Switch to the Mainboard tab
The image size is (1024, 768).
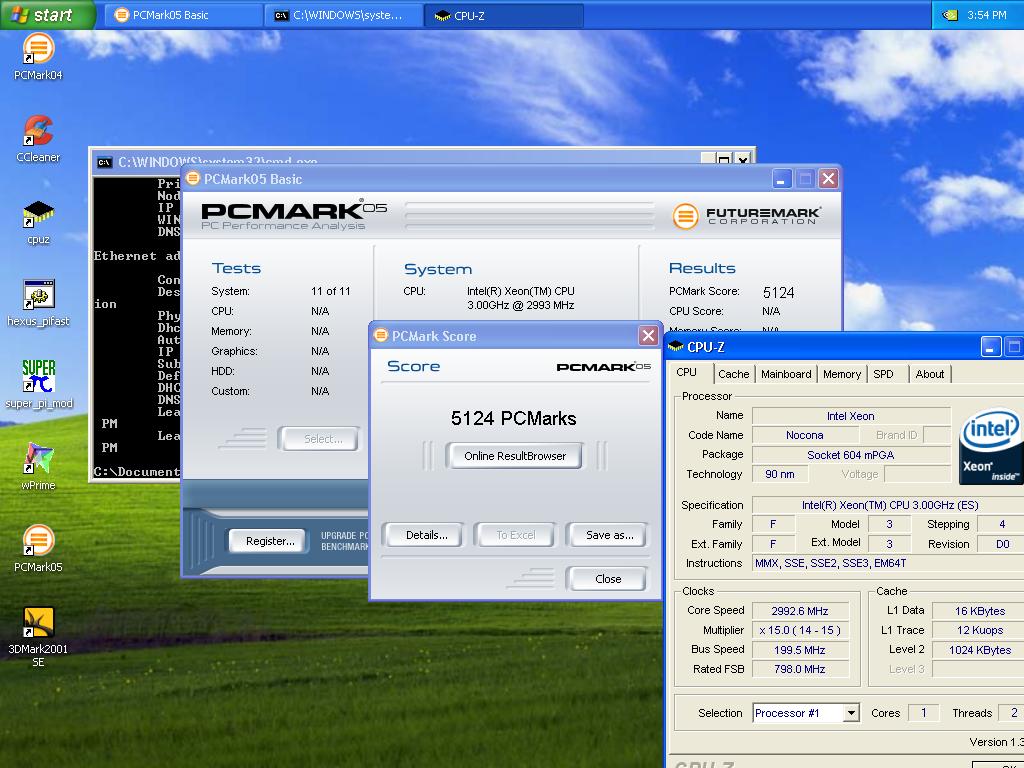[786, 374]
